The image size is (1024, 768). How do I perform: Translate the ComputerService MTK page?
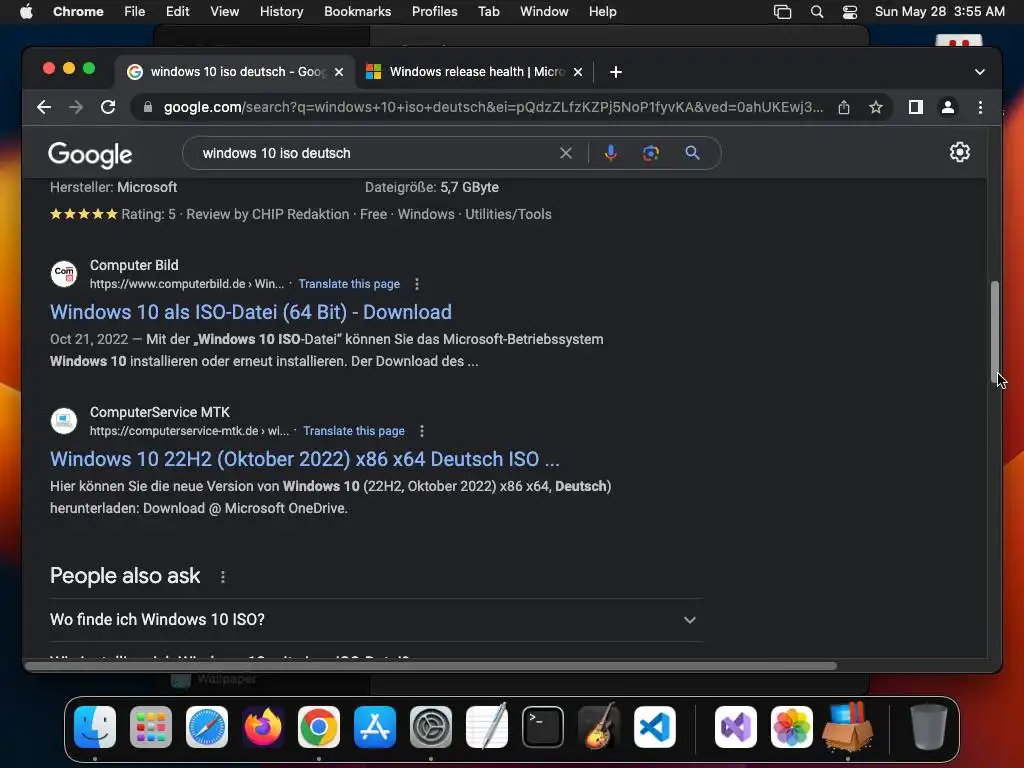pyautogui.click(x=353, y=431)
